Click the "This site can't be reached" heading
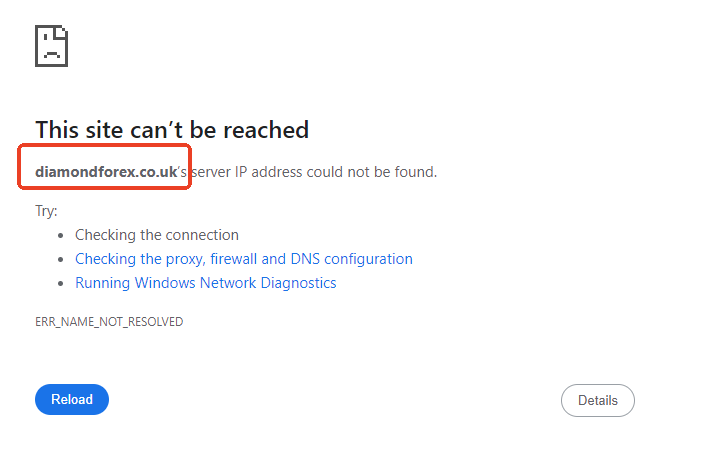702x463 pixels. [x=172, y=129]
